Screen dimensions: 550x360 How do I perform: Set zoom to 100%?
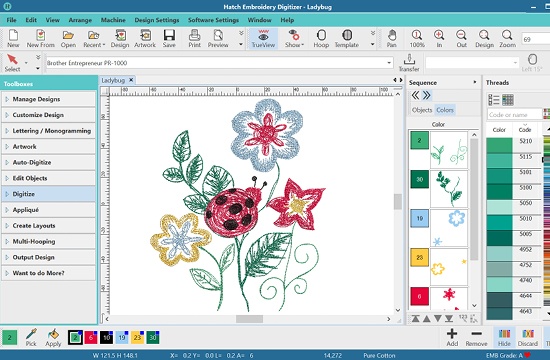click(417, 38)
